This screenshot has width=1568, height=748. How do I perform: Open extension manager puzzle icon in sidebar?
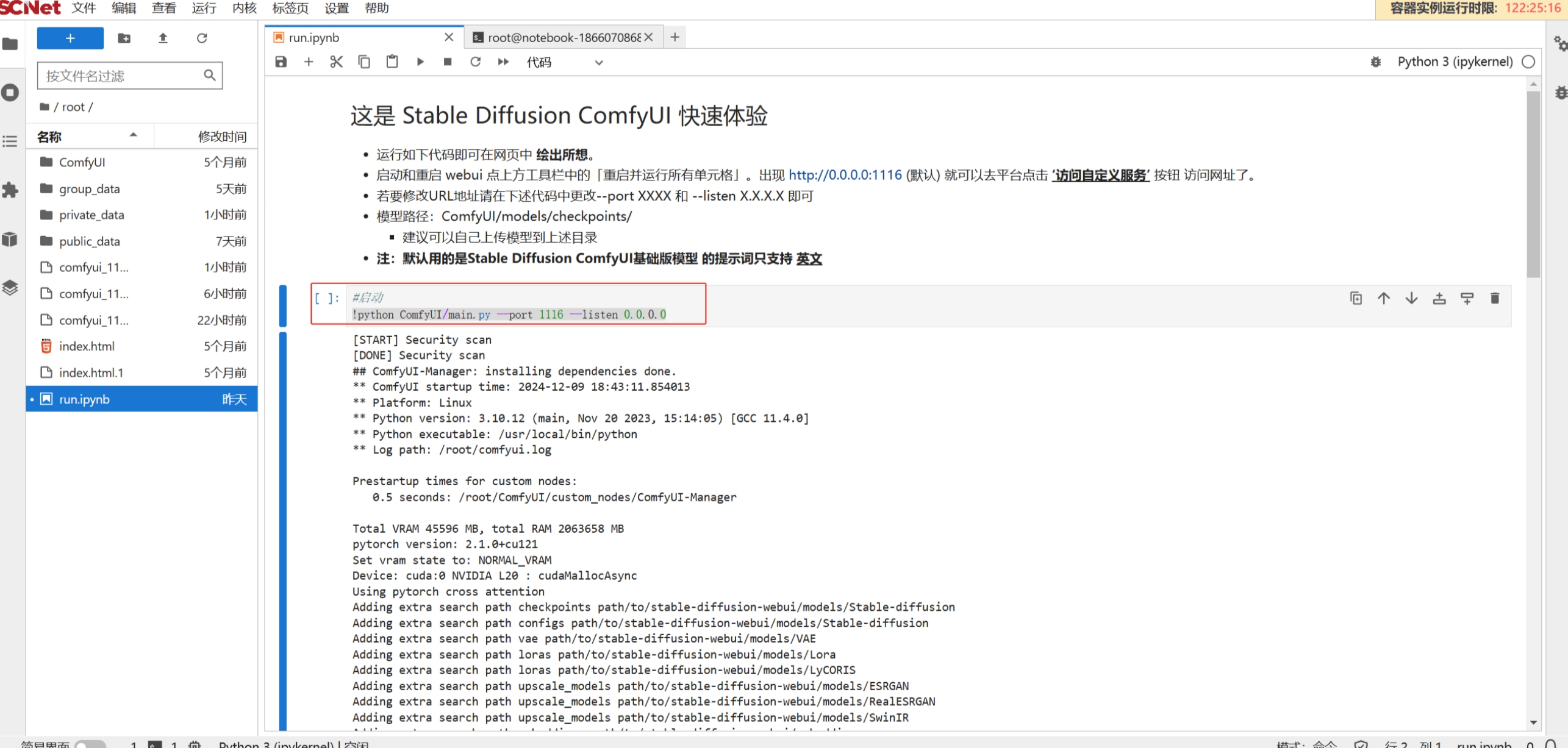coord(10,190)
